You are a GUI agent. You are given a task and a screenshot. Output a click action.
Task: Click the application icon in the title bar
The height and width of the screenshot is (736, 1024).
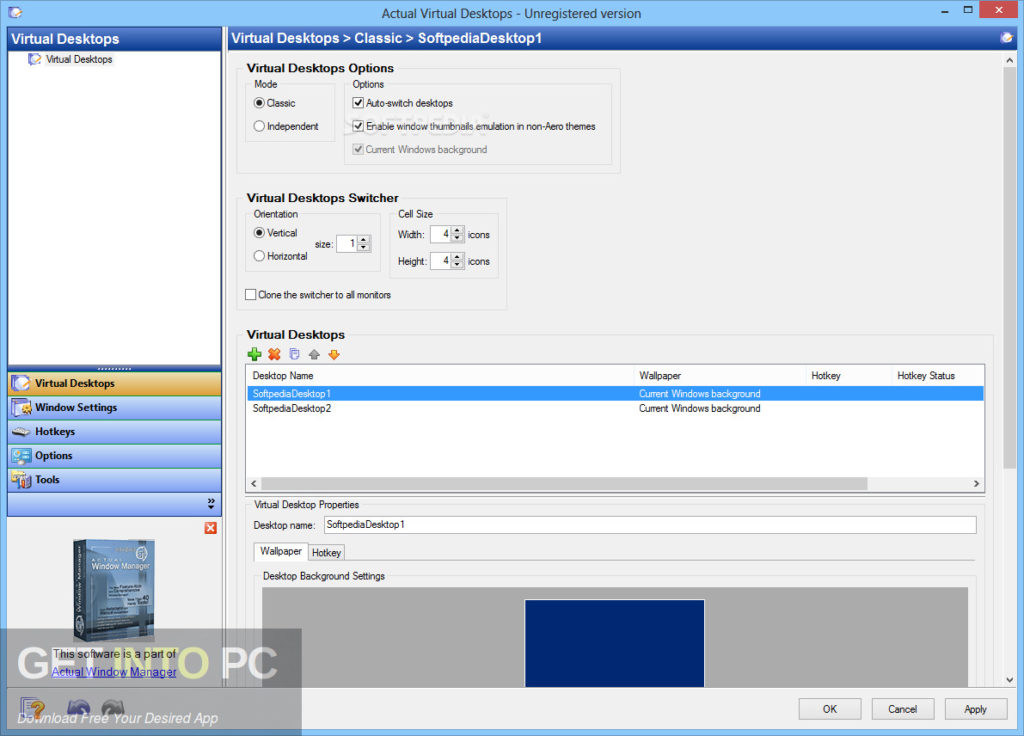(16, 12)
